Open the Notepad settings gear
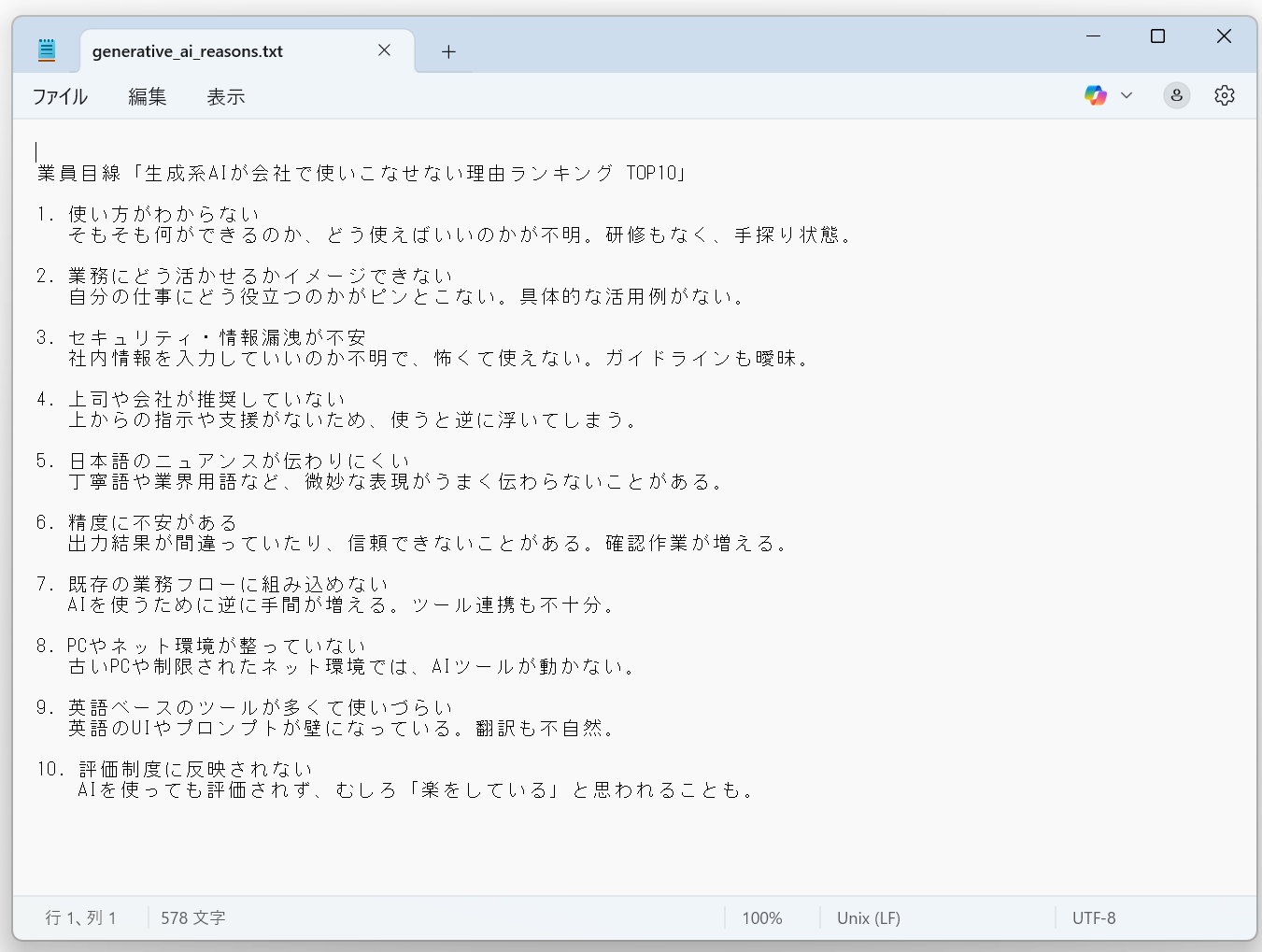Image resolution: width=1262 pixels, height=952 pixels. (x=1224, y=94)
